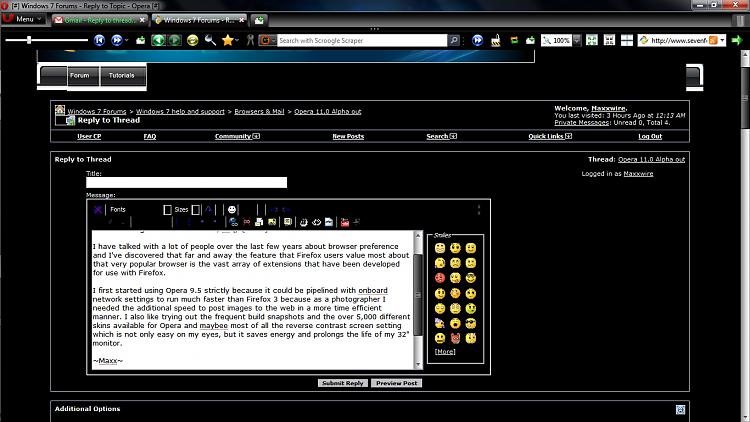The image size is (750, 422).
Task: Click the green fit-to-width icon
Action: (592, 40)
